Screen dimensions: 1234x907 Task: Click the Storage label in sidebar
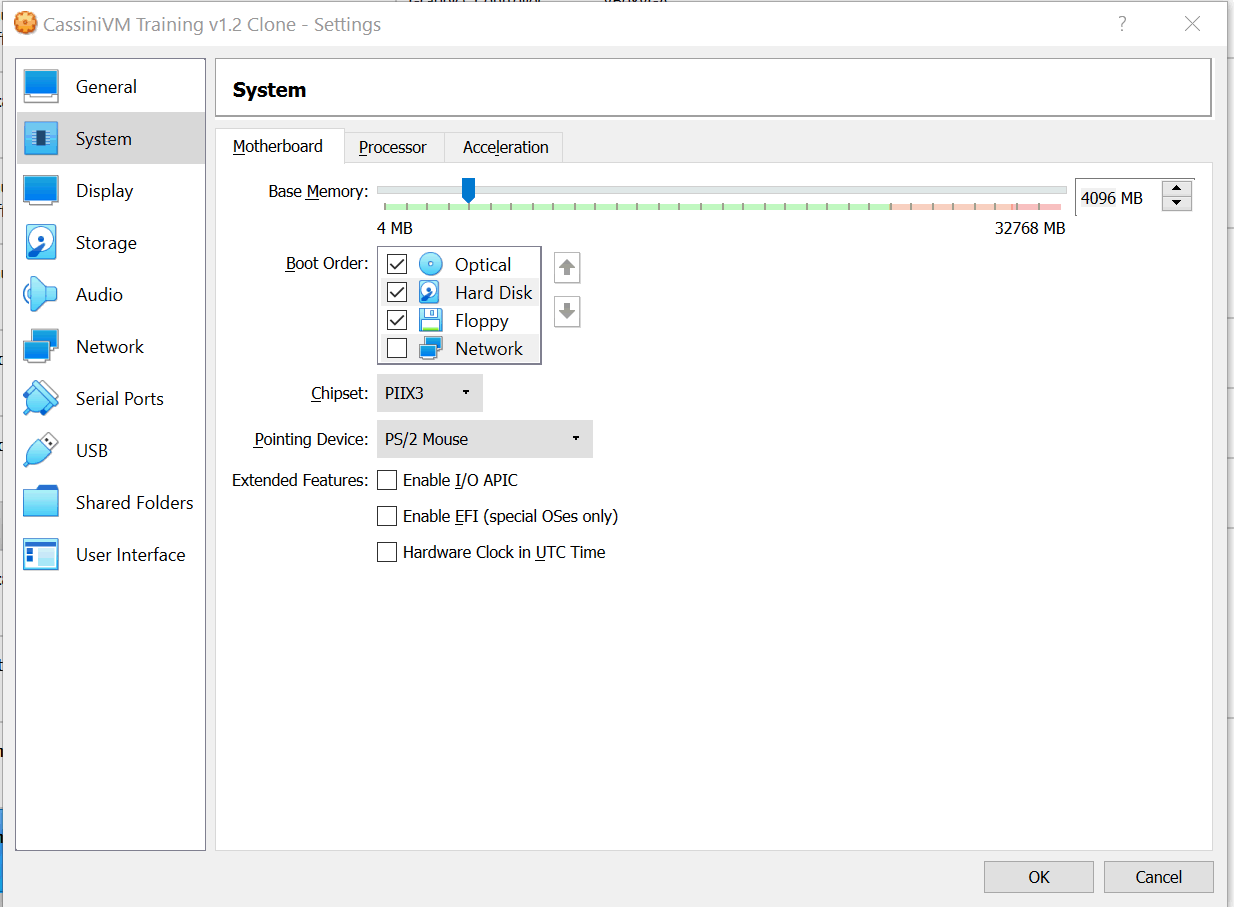(x=106, y=243)
